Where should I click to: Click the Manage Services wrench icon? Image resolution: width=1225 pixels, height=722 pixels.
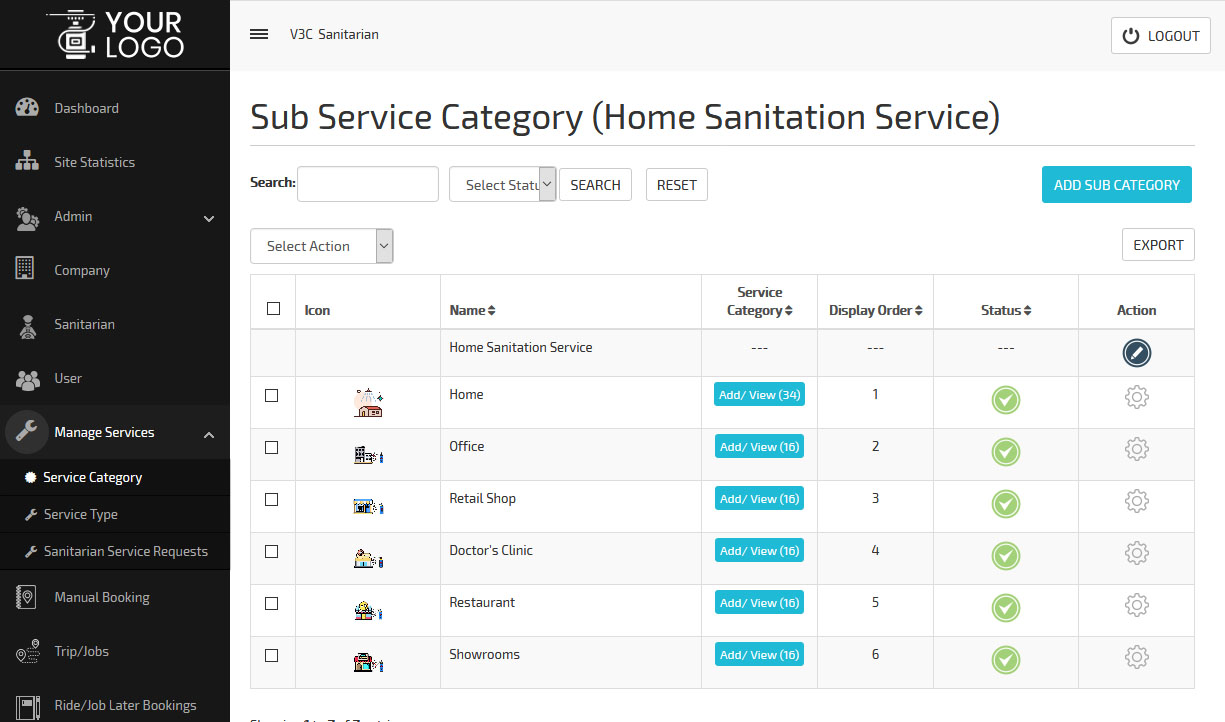pos(27,432)
